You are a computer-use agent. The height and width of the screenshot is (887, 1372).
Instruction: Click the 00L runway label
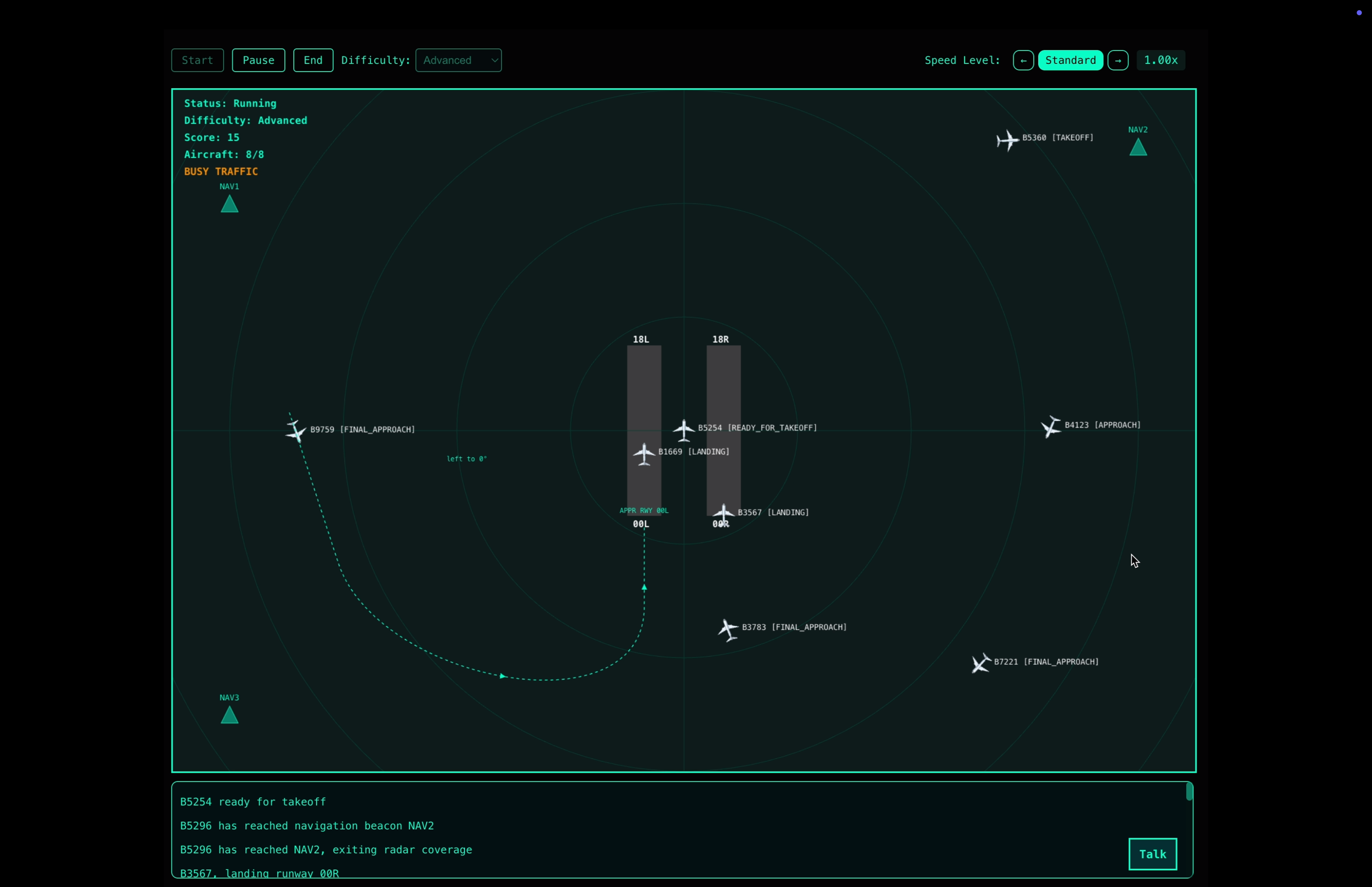pyautogui.click(x=641, y=524)
